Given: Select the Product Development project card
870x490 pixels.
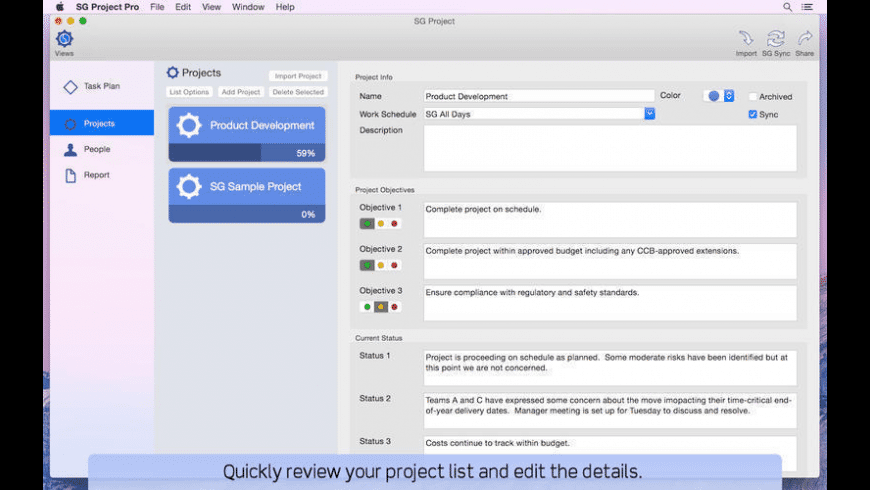Looking at the screenshot, I should (x=247, y=134).
